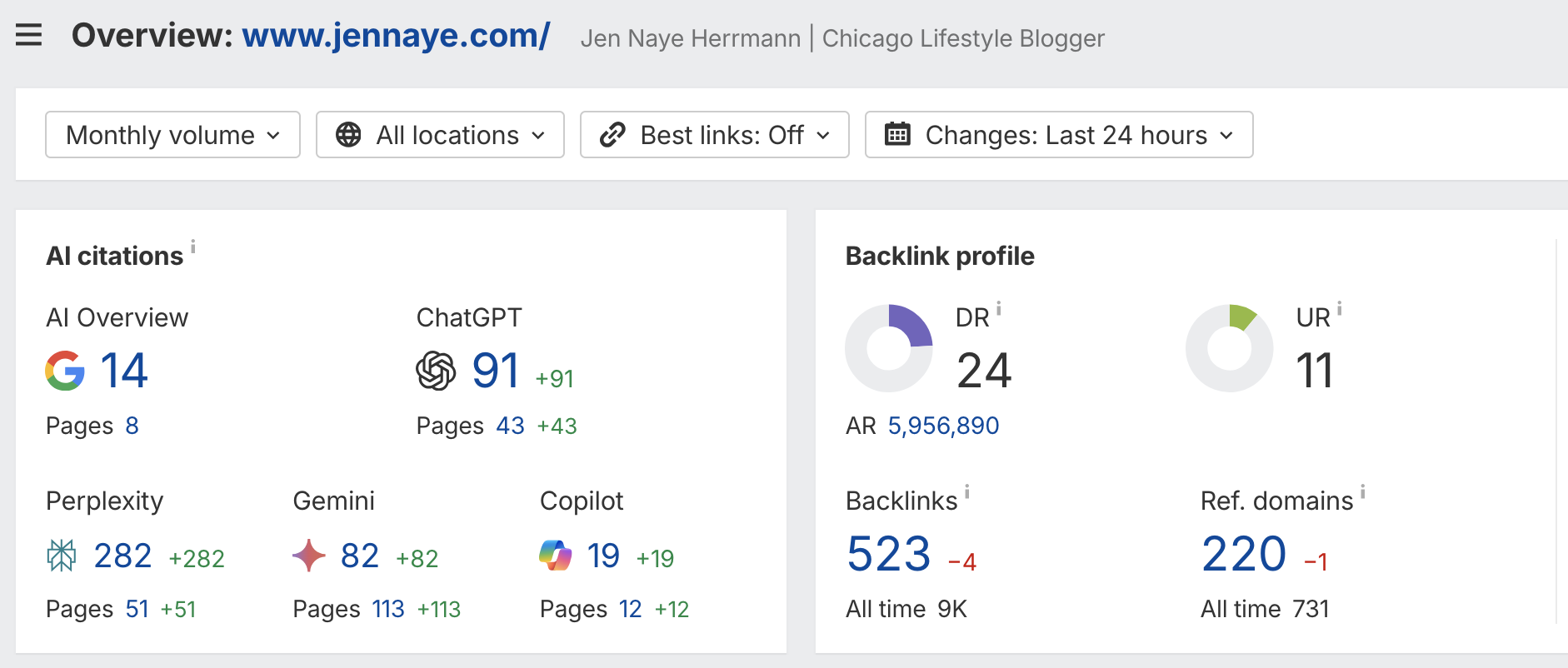Image resolution: width=1568 pixels, height=668 pixels.
Task: Open ChatGPT citations count 91
Action: point(496,371)
